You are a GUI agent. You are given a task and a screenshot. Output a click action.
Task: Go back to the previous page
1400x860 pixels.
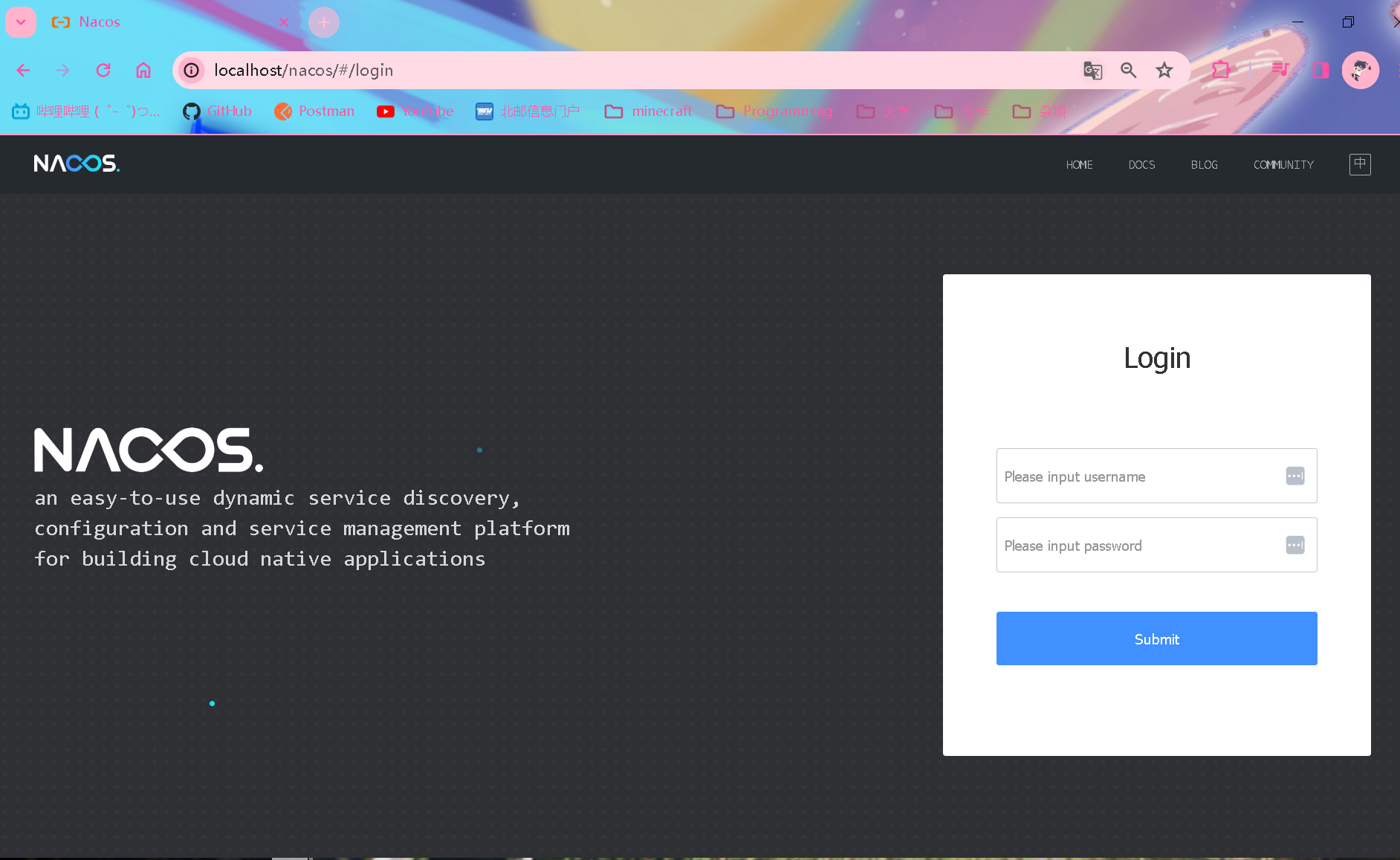(23, 70)
